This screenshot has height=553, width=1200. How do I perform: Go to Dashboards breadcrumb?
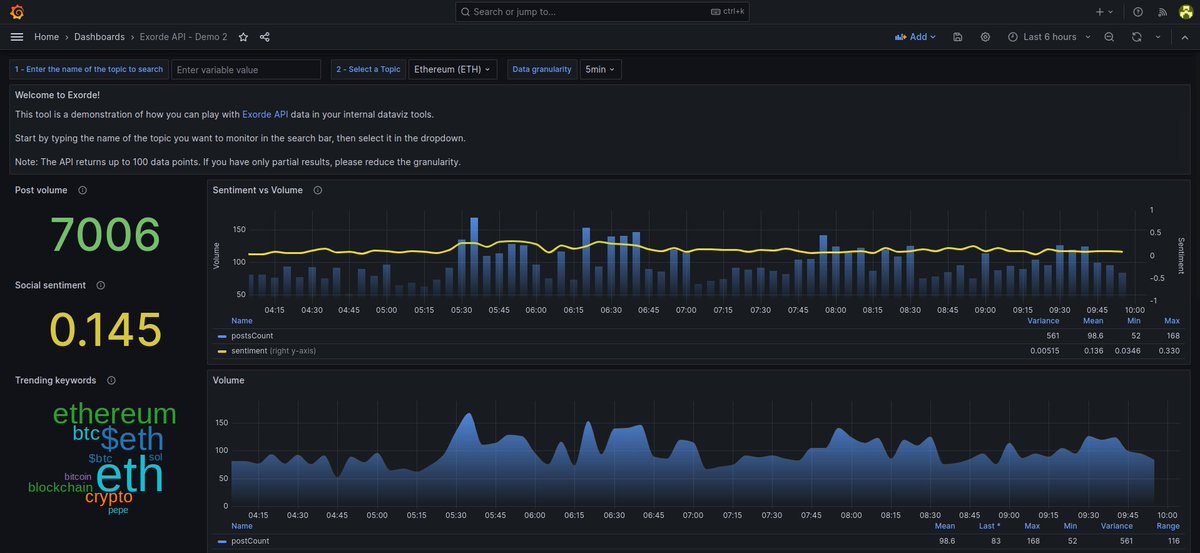(99, 37)
